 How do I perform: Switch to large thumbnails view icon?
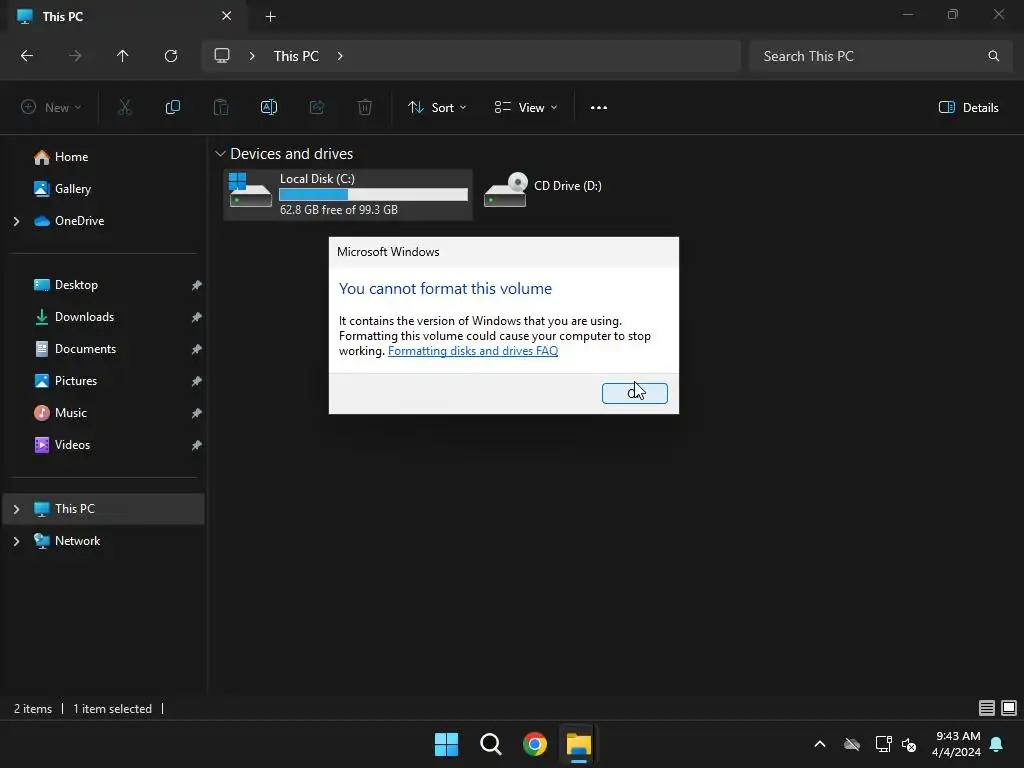click(x=1009, y=708)
